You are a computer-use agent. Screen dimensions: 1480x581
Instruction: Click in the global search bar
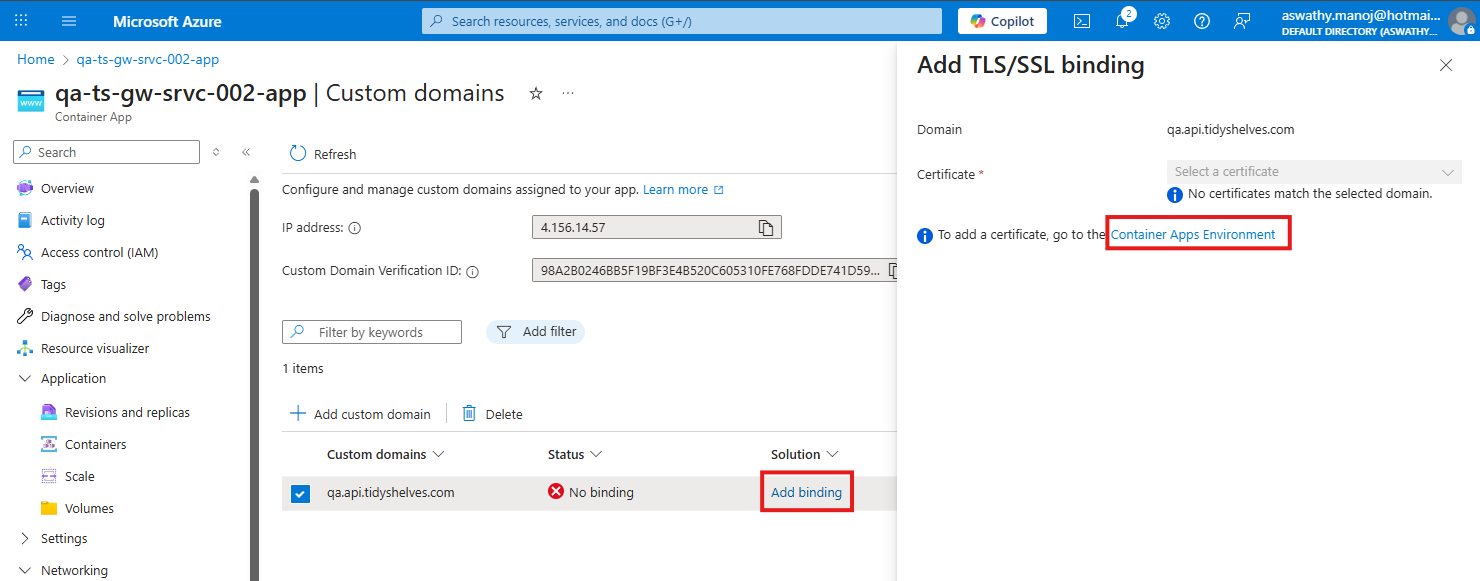click(x=682, y=21)
